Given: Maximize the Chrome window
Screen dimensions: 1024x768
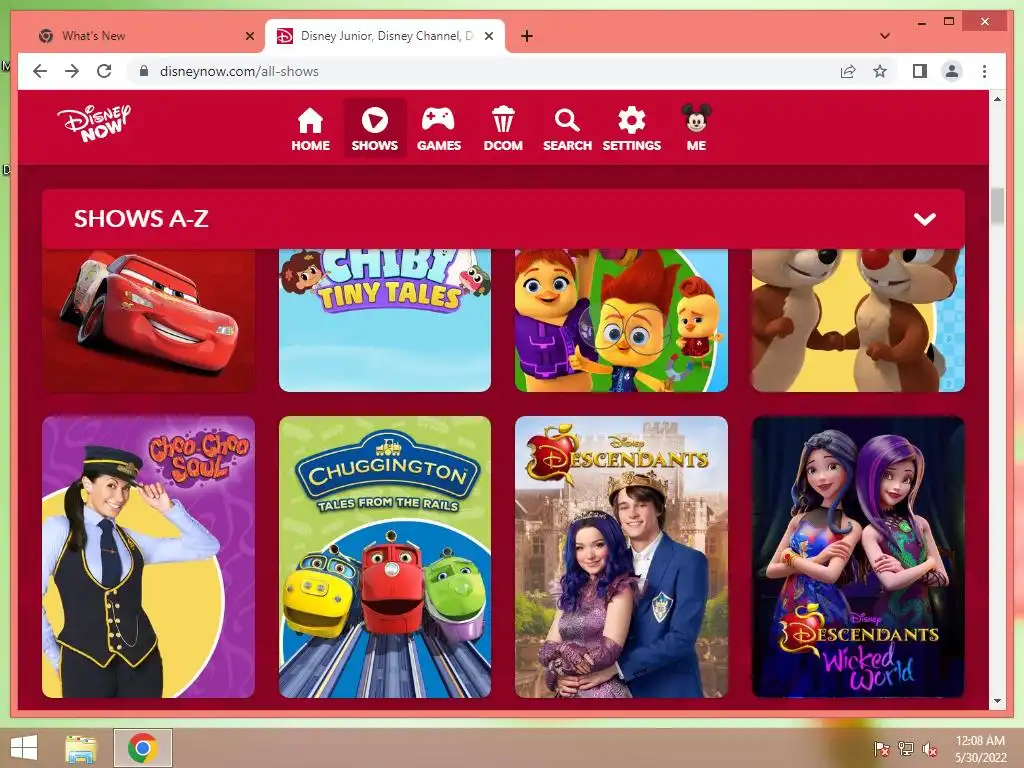Looking at the screenshot, I should [949, 22].
